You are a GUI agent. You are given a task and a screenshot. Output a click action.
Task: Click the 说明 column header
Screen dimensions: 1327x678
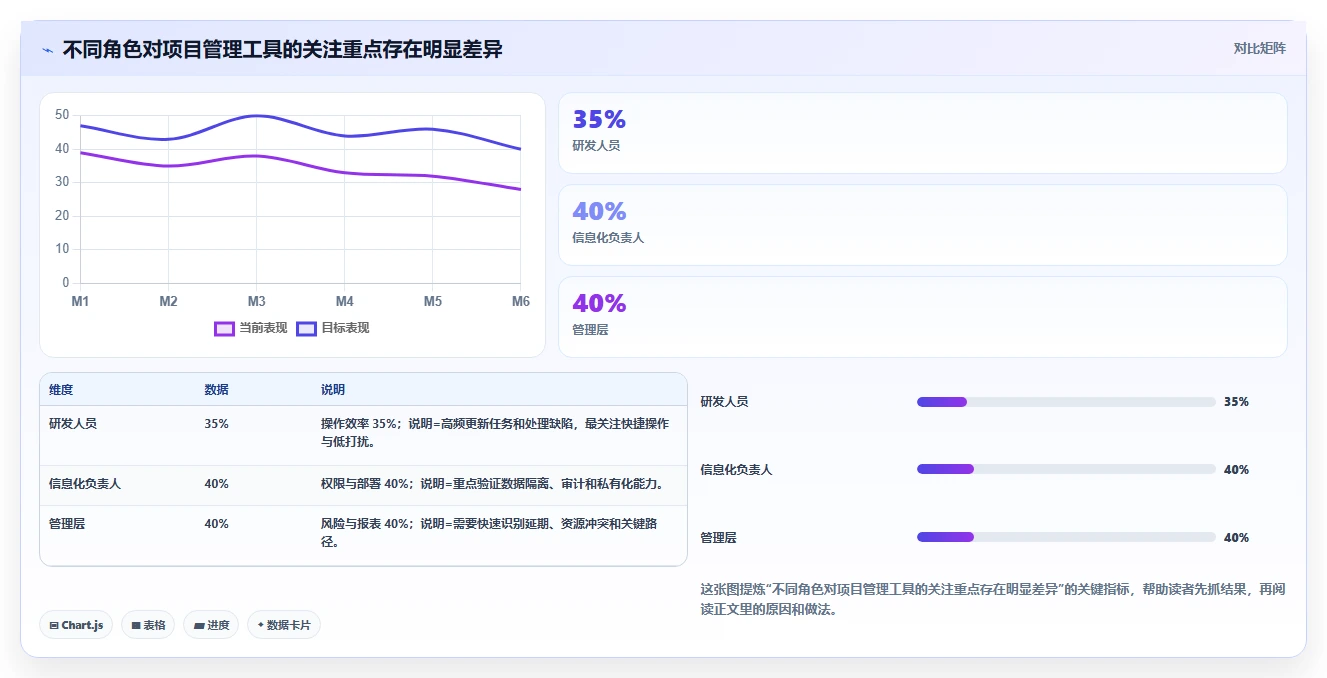332,389
